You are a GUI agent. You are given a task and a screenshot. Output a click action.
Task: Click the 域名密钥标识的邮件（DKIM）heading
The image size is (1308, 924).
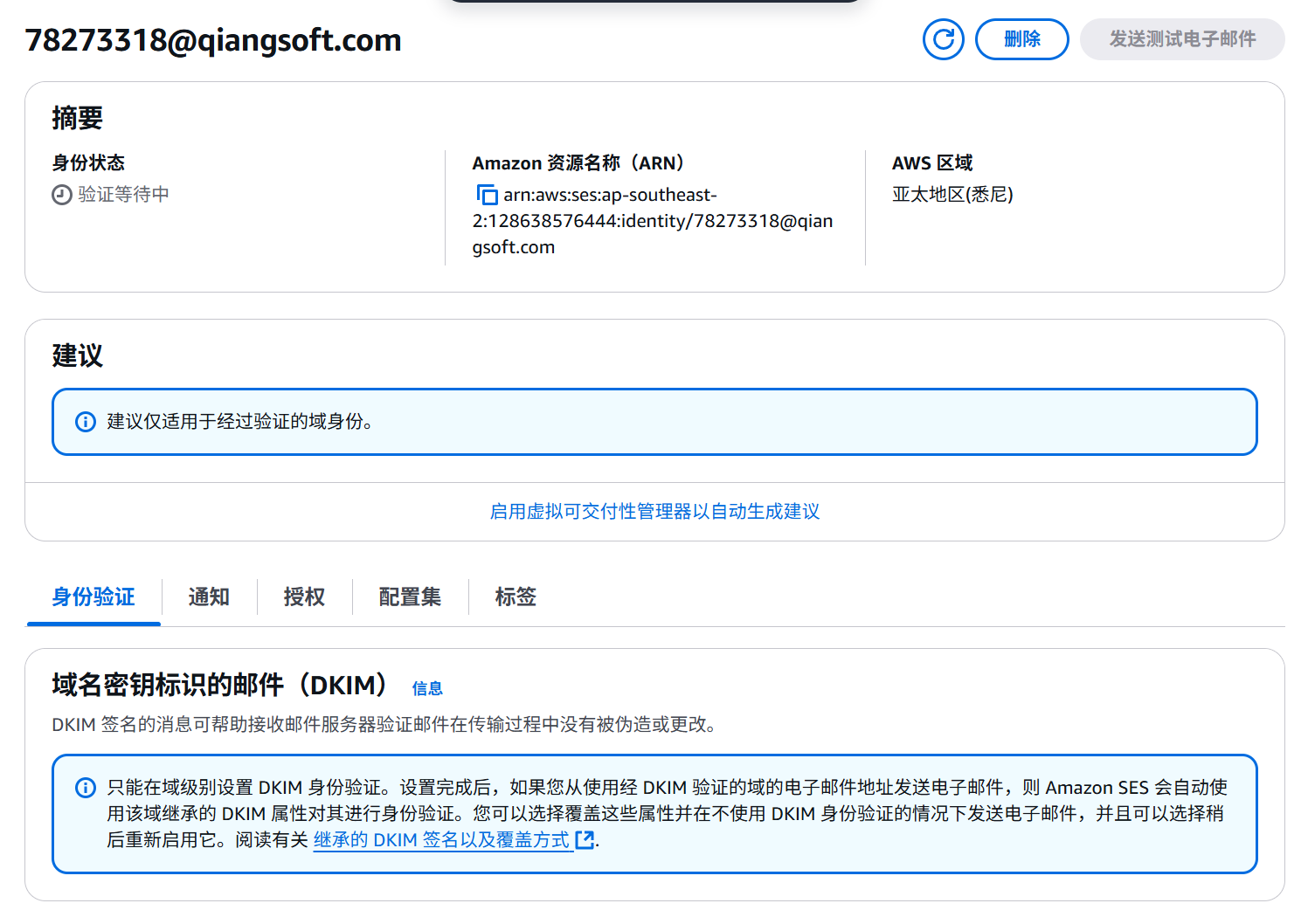coord(219,686)
